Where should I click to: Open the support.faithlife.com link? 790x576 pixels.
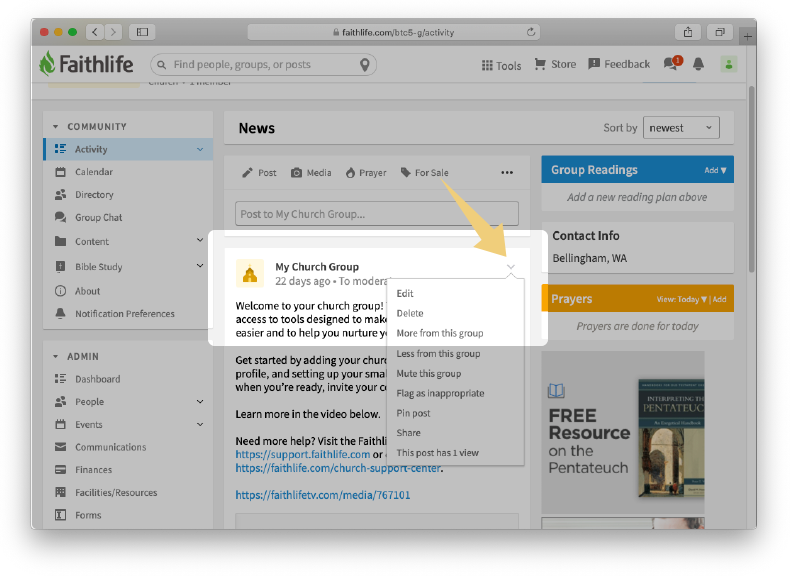[303, 454]
